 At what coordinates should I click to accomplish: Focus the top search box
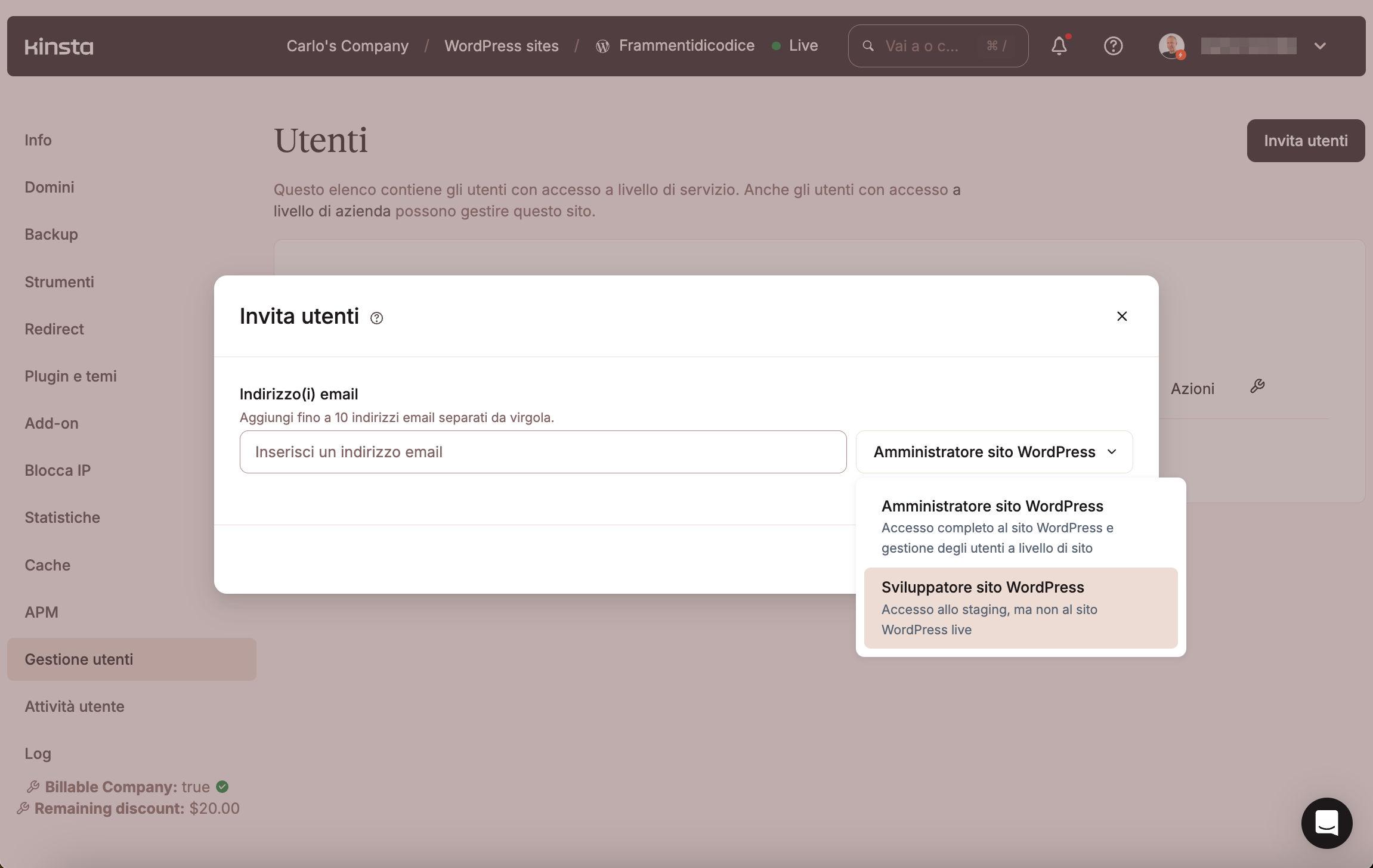[x=937, y=46]
